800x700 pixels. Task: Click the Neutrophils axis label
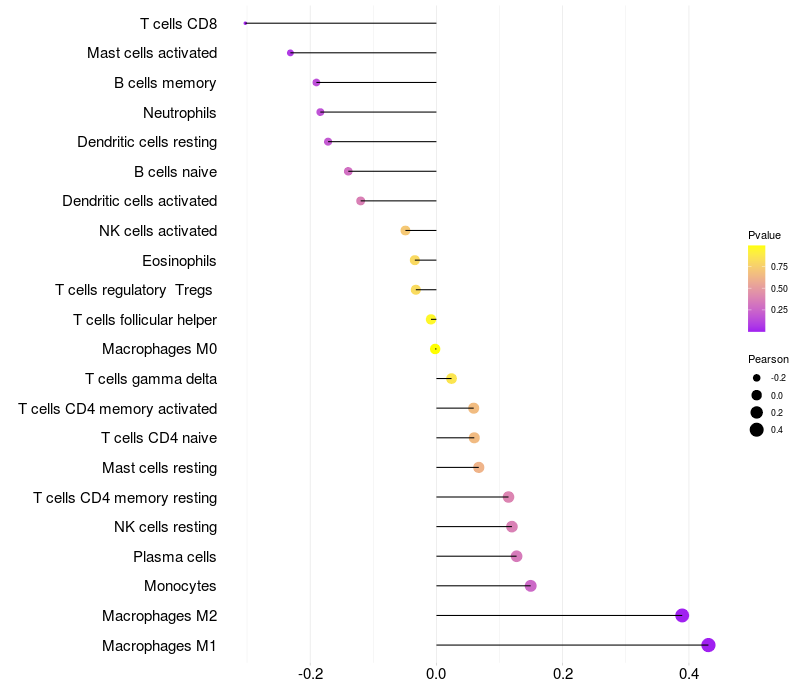click(180, 112)
